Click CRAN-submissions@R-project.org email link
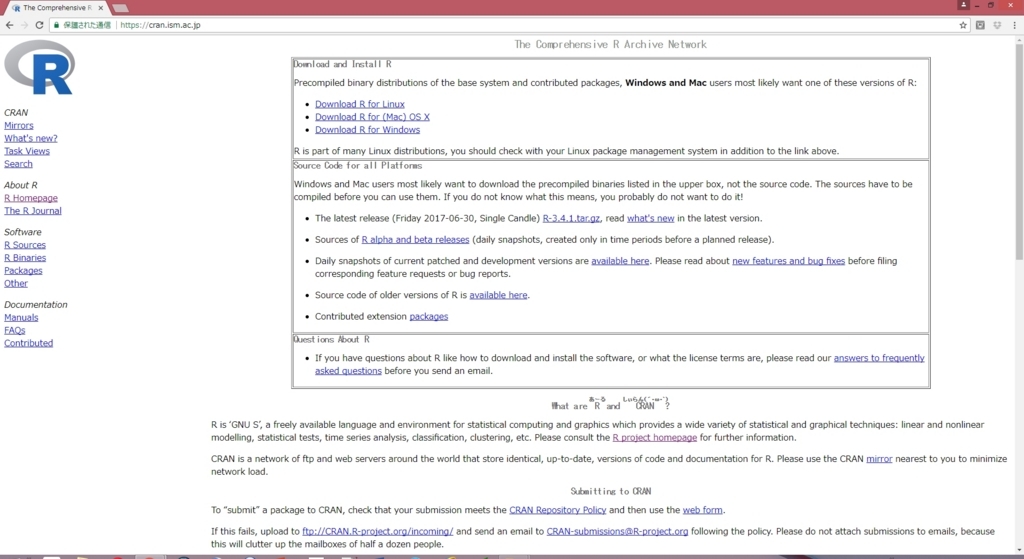 (617, 532)
